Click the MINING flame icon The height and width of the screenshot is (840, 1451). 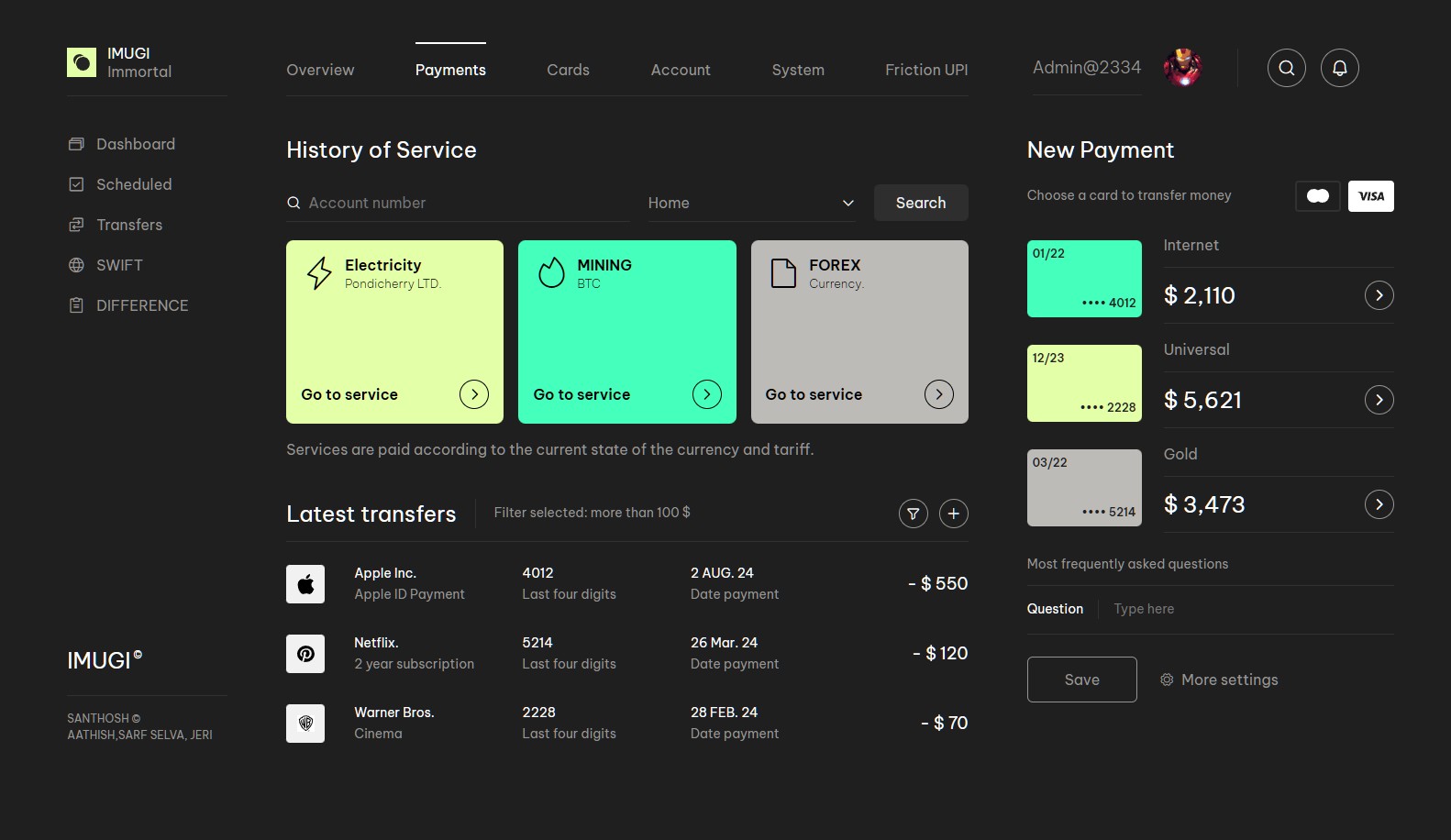click(x=551, y=272)
